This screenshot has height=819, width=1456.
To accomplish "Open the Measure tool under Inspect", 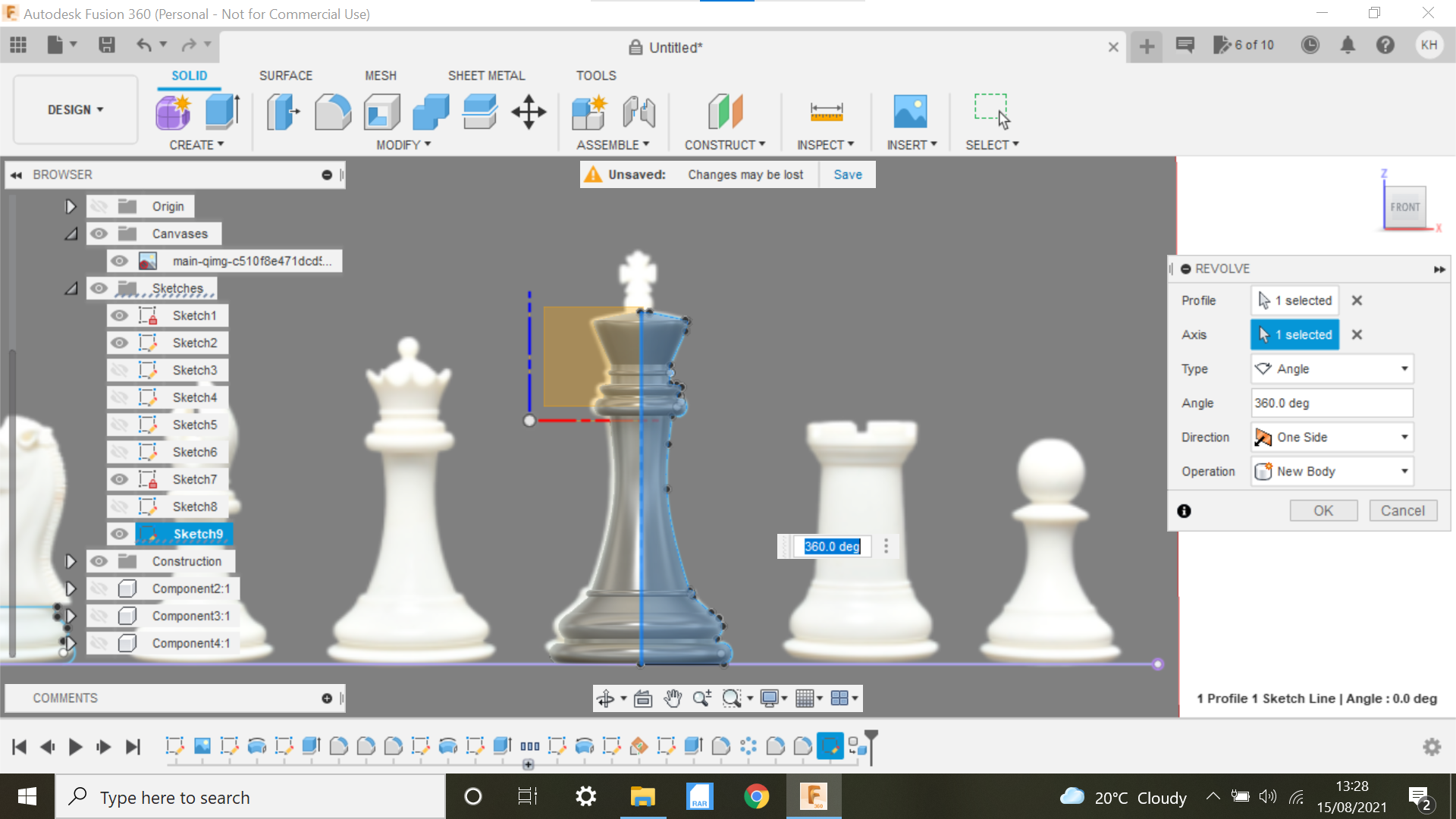I will click(826, 111).
